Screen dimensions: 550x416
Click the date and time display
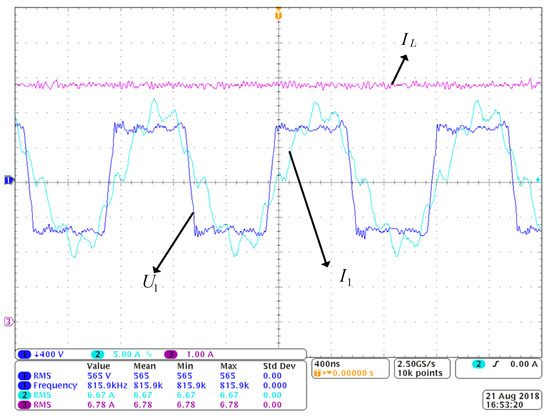[512, 400]
